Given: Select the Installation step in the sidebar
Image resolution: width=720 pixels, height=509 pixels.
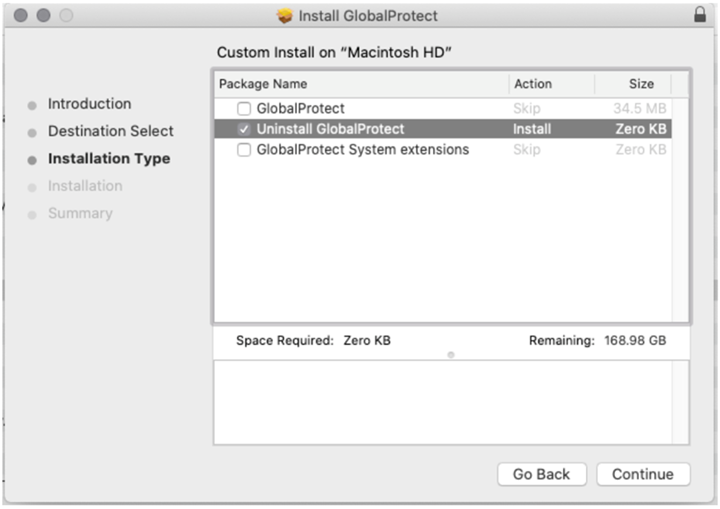Looking at the screenshot, I should 85,186.
